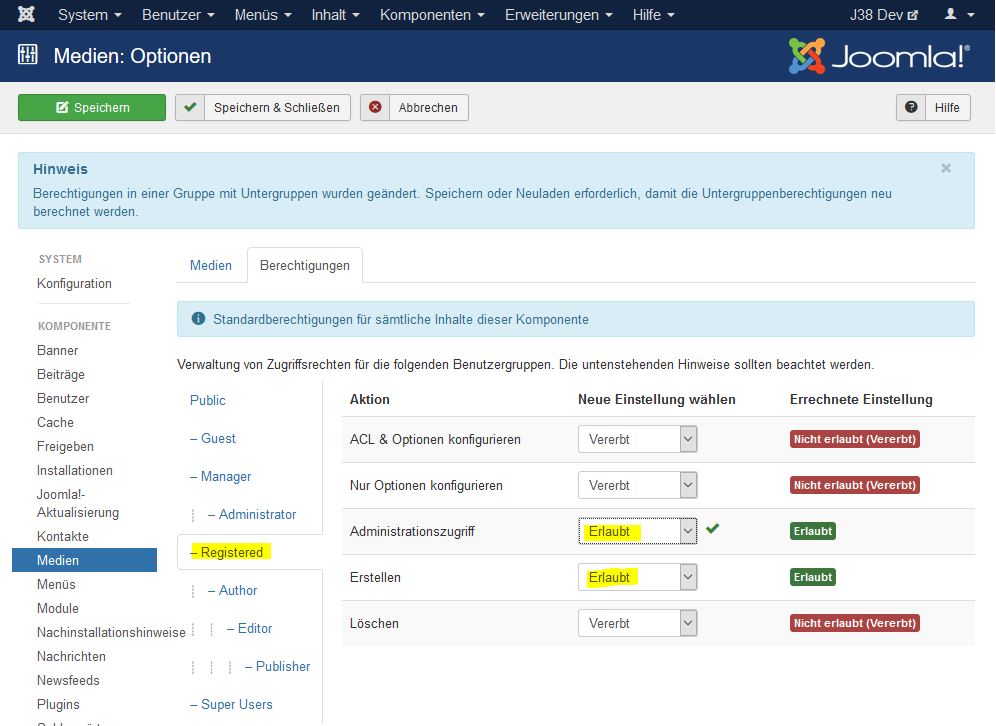Viewport: 996px width, 726px height.
Task: Click the Joomla starburst icon in the menubar
Action: [x=25, y=14]
